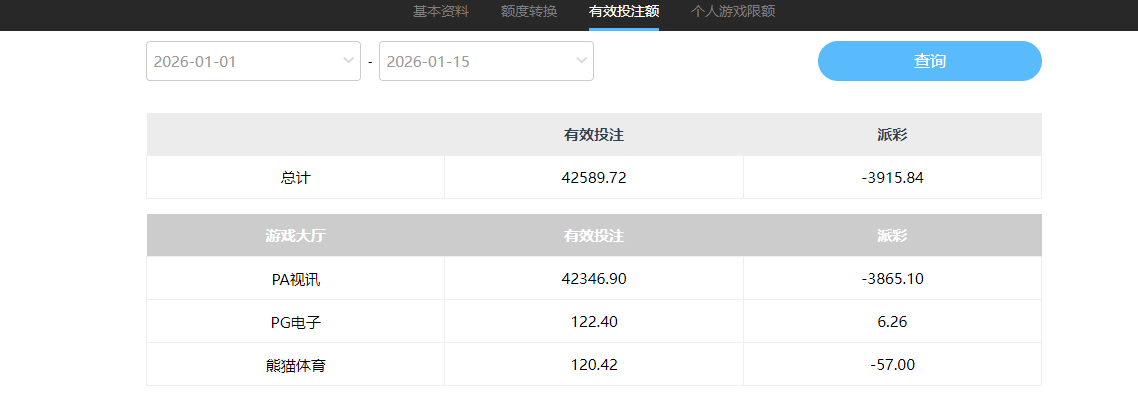Go to the 个人游戏限额 tab
The width and height of the screenshot is (1138, 402).
pos(733,12)
